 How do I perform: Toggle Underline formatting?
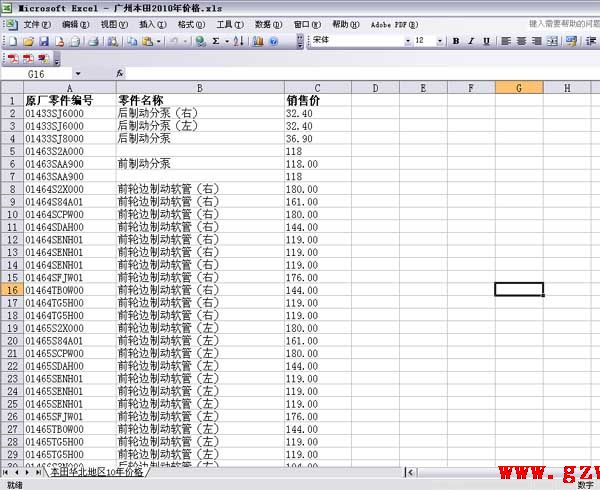[x=486, y=41]
